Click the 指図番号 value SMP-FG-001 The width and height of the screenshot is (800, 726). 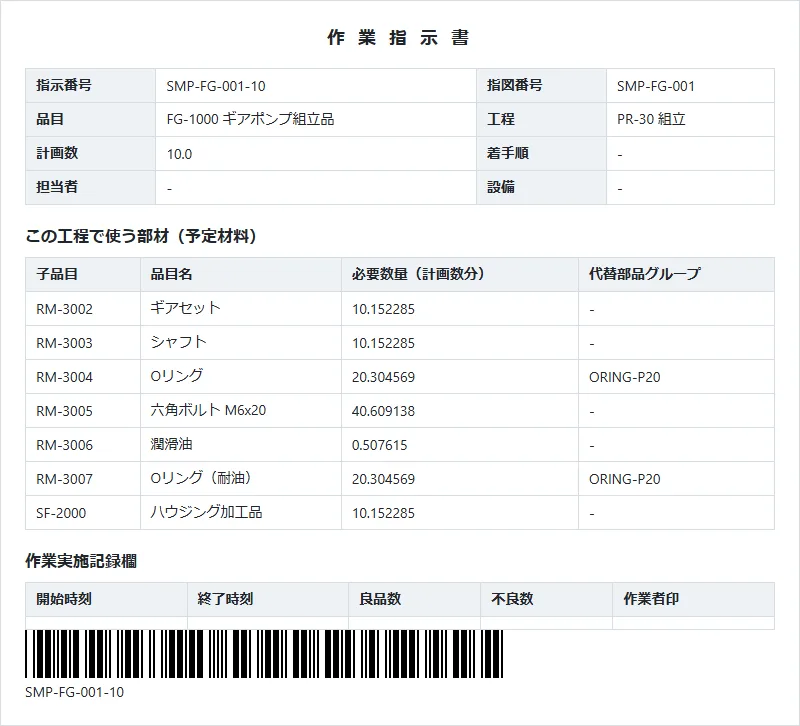point(656,86)
